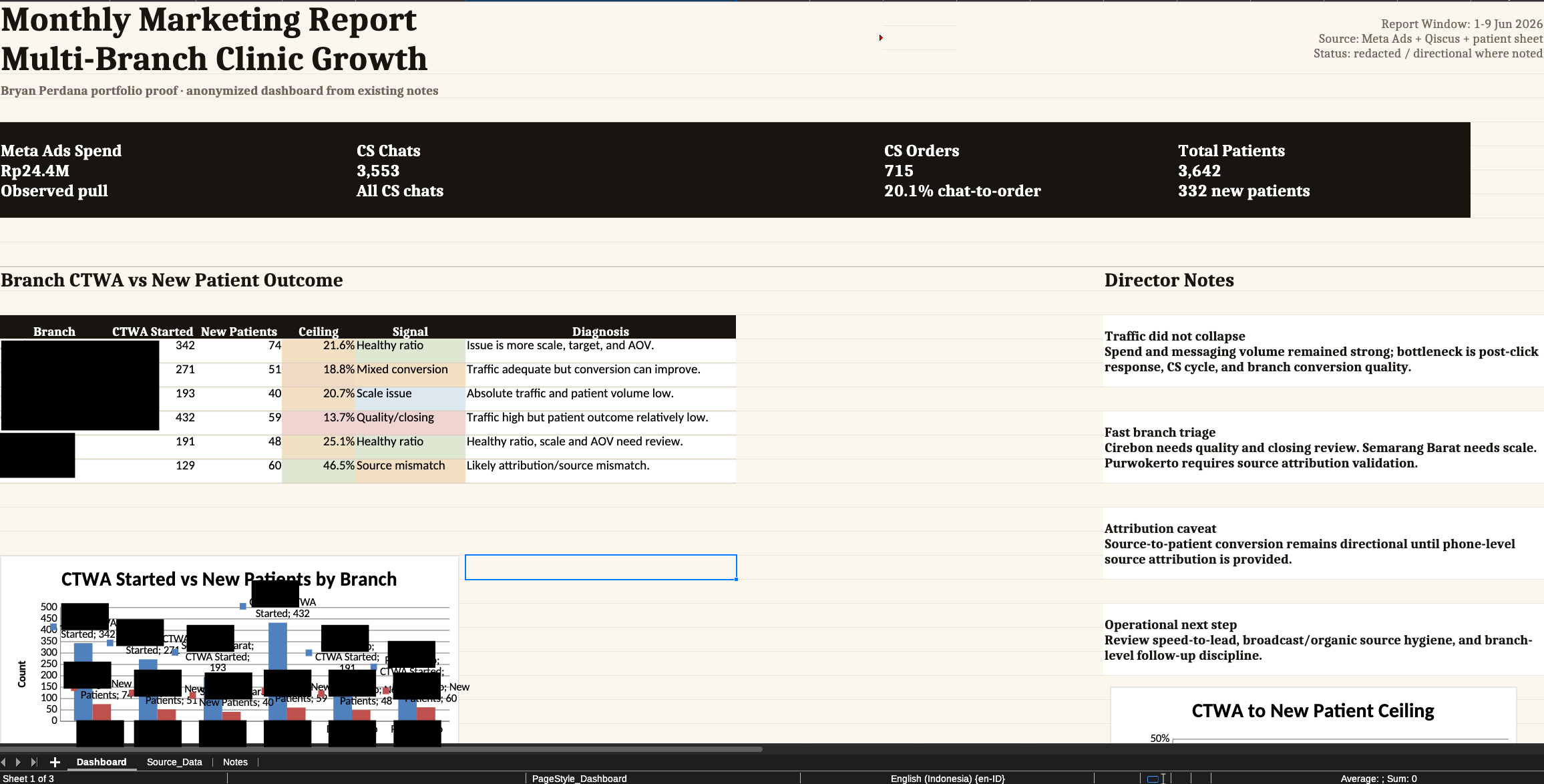Select the 'Meta Ads Spend' KPI label

click(x=61, y=151)
